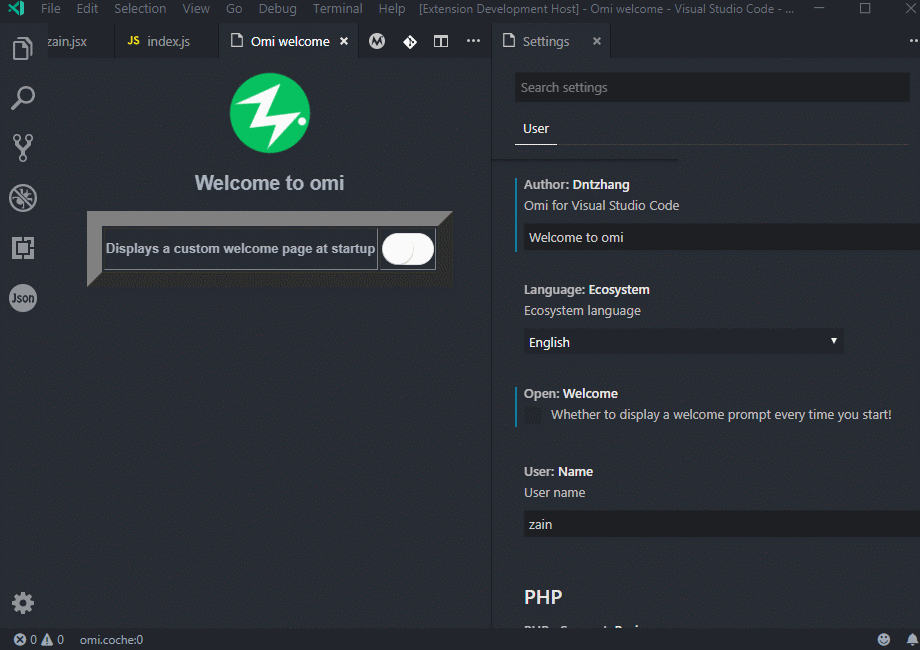The height and width of the screenshot is (650, 920).
Task: Open notifications bell in status bar
Action: pos(912,639)
